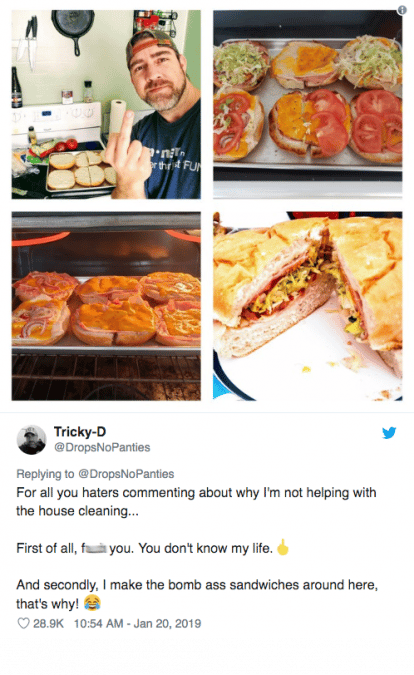Click the Twitter bird logo icon
414x675 pixels.
click(x=389, y=433)
